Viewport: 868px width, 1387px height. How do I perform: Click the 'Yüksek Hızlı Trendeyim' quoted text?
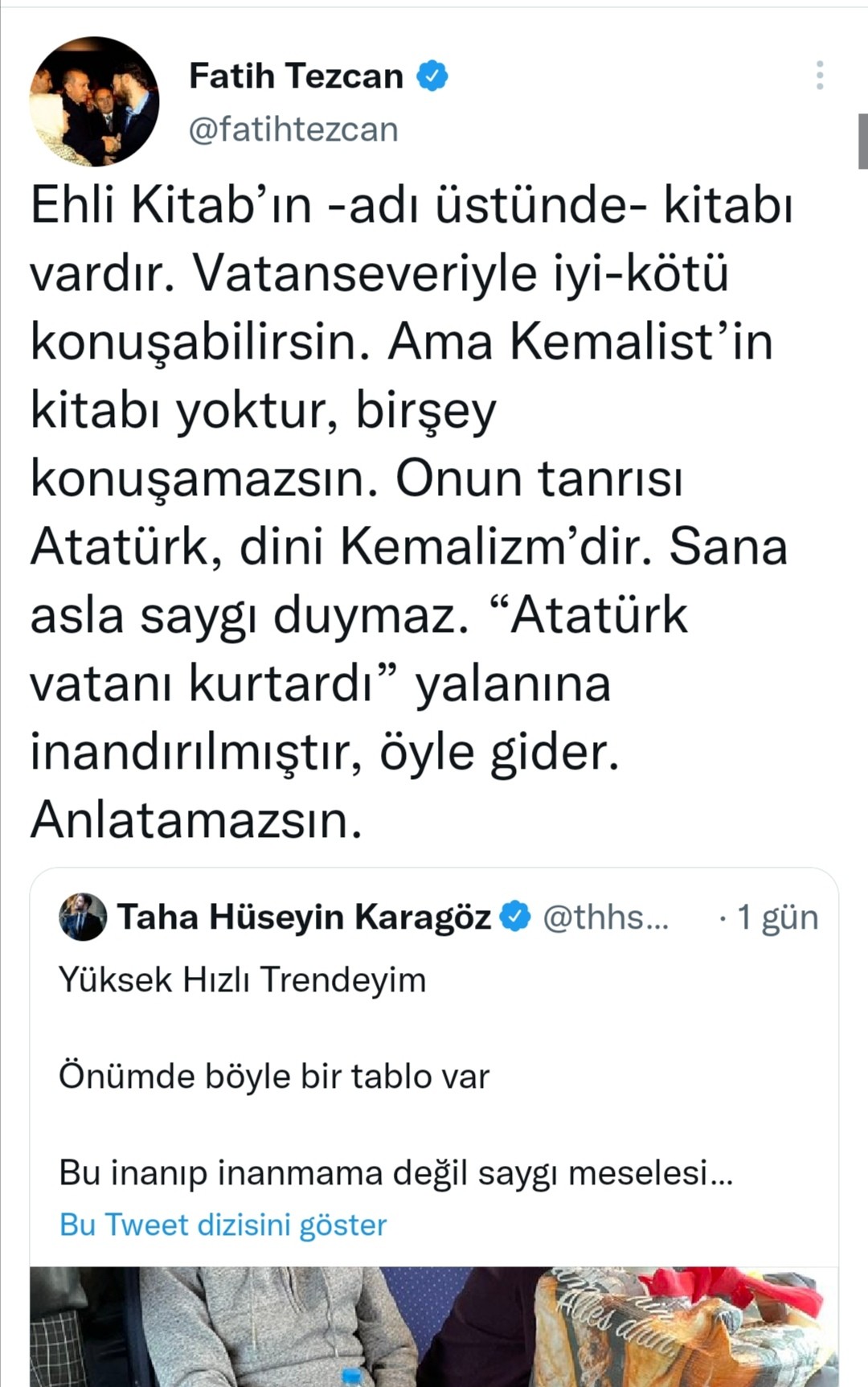[242, 980]
